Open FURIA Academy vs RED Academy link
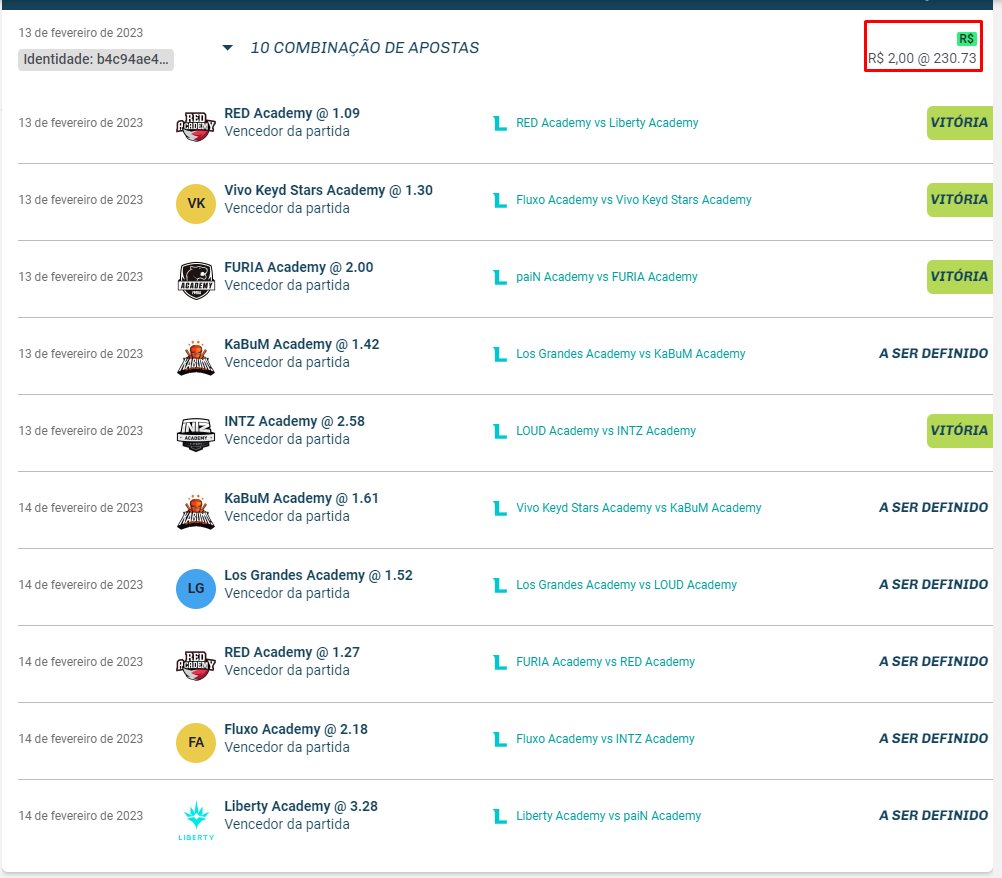 coord(605,662)
